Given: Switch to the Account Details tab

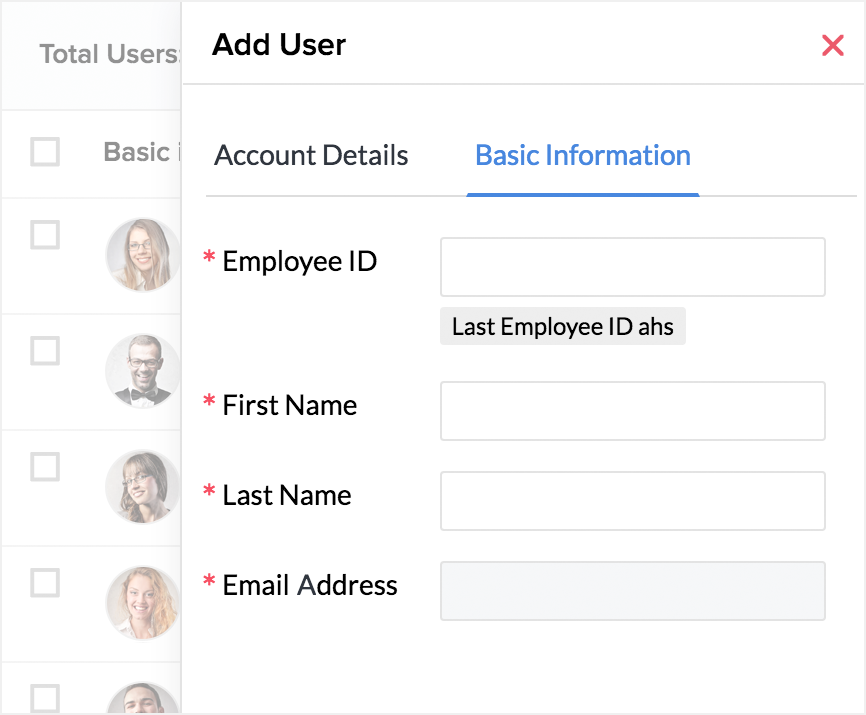Looking at the screenshot, I should click(311, 156).
